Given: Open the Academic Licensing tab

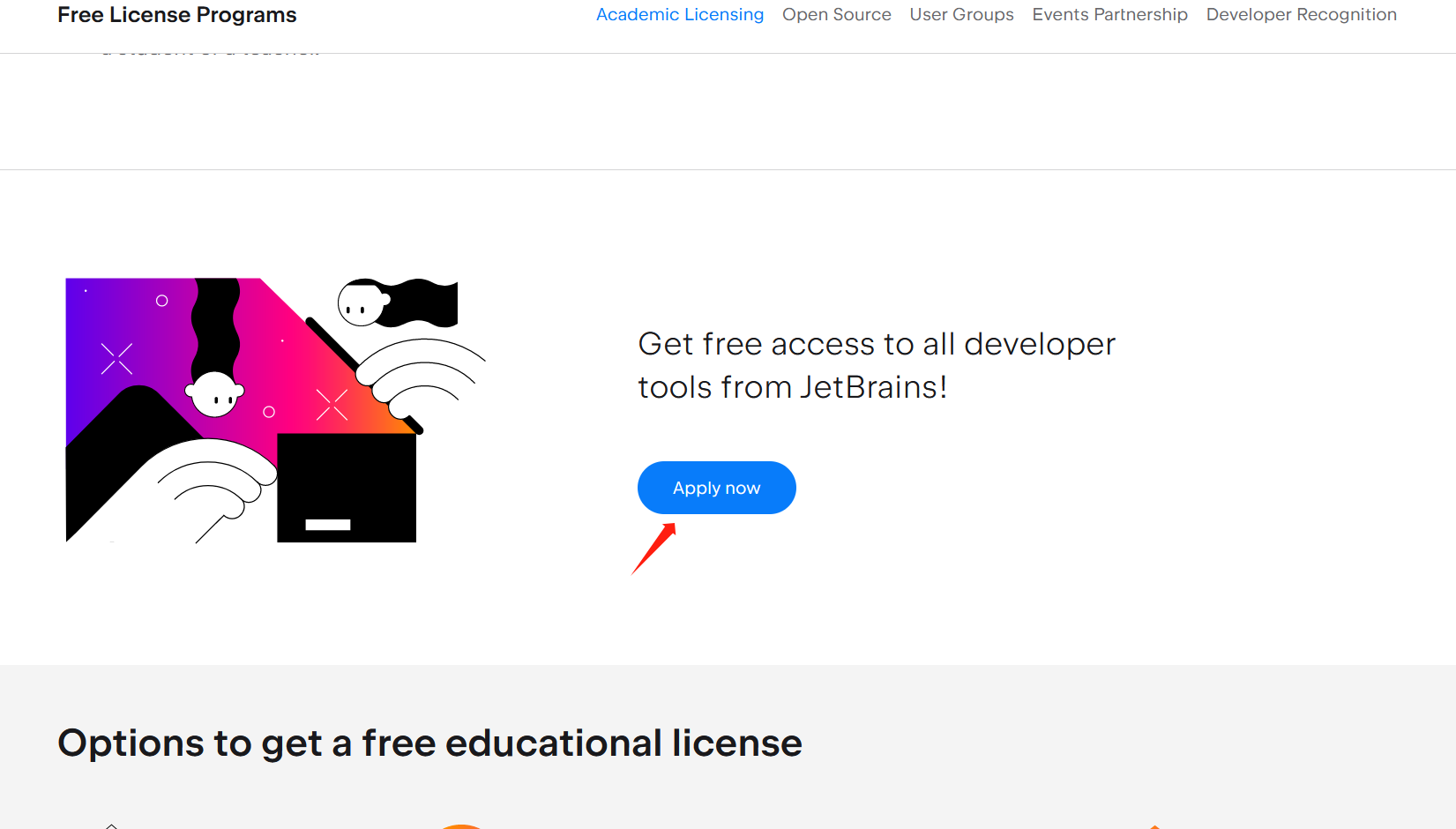Looking at the screenshot, I should pyautogui.click(x=680, y=15).
